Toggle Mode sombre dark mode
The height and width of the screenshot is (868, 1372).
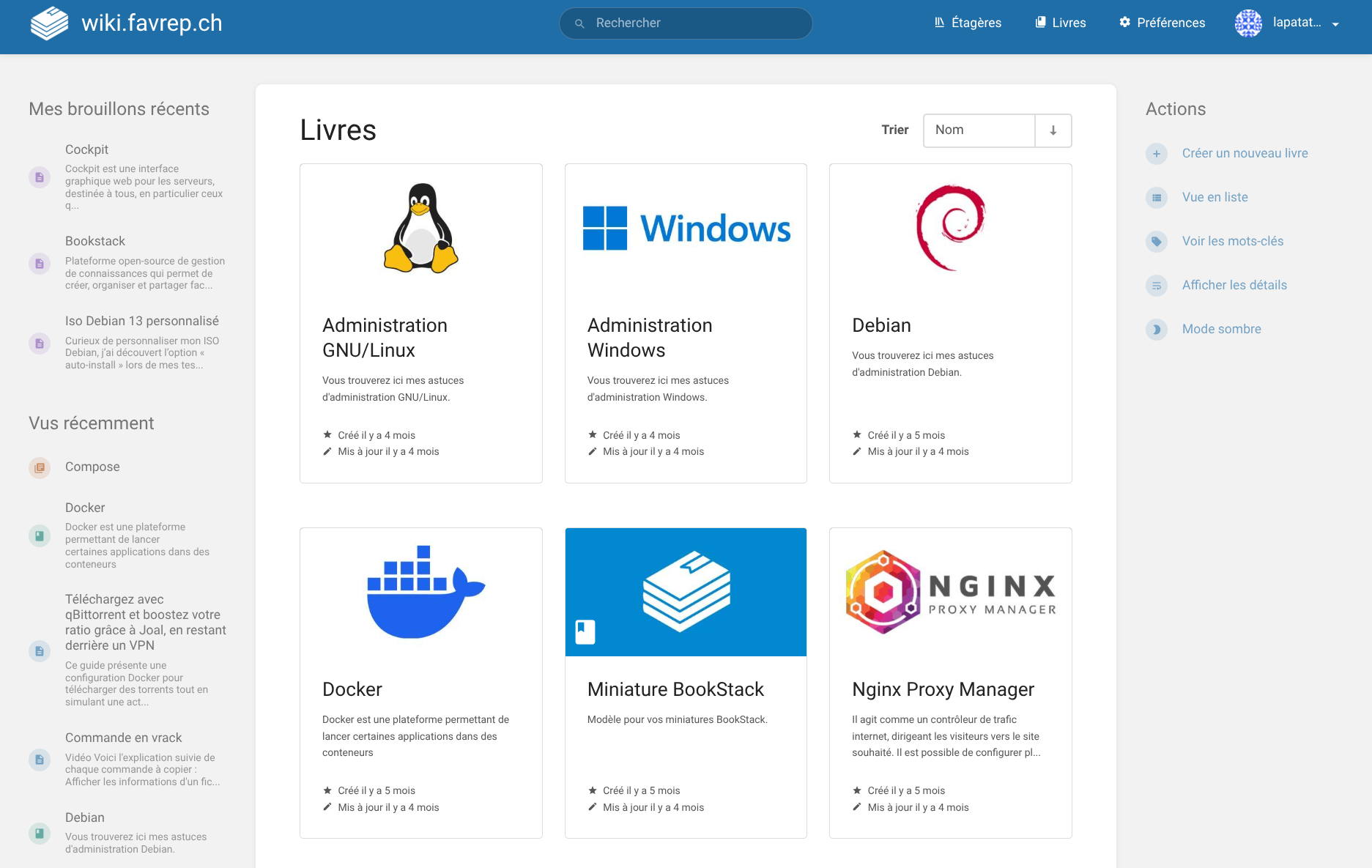[1220, 330]
